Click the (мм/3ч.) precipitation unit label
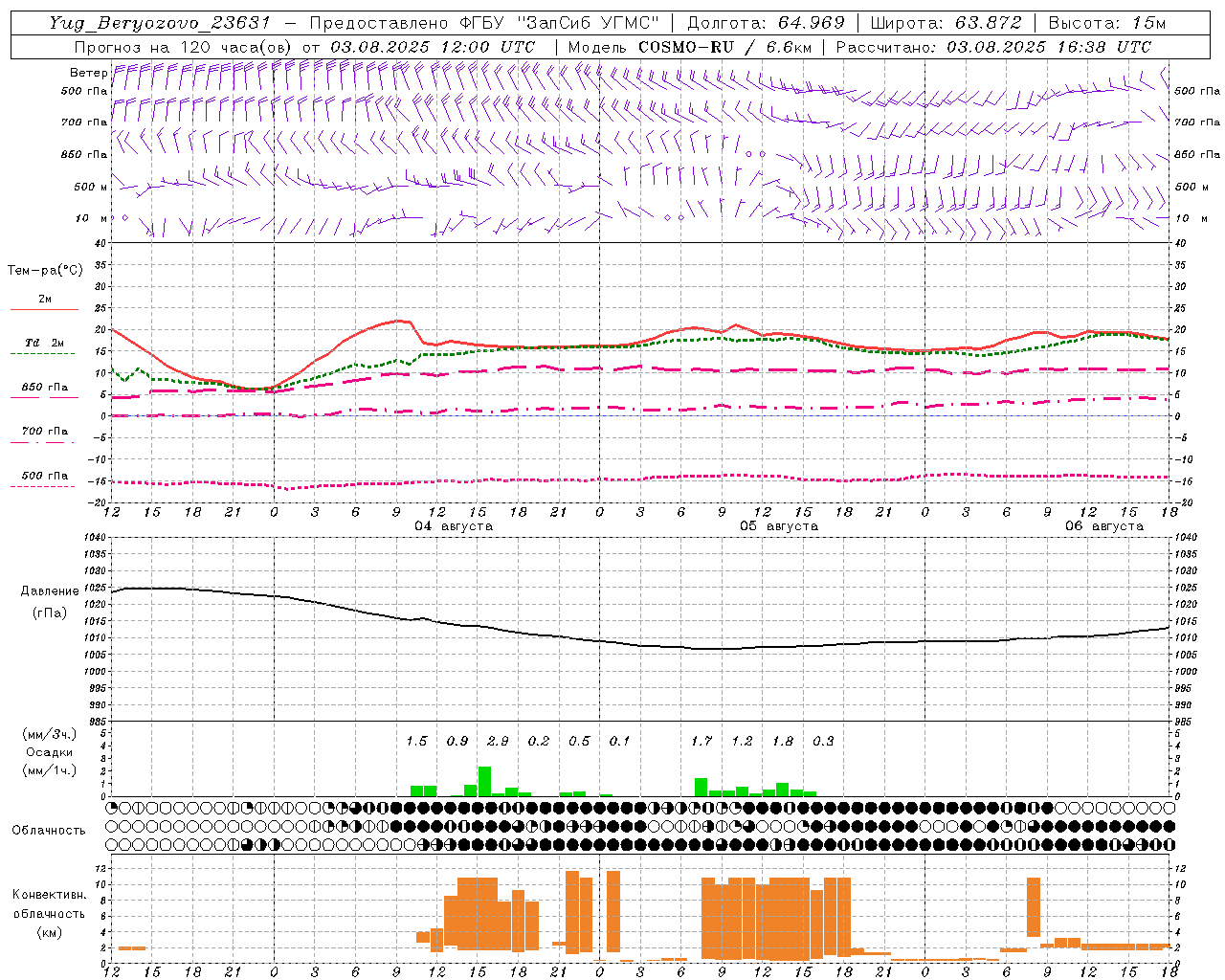This screenshot has height=980, width=1225. (50, 734)
